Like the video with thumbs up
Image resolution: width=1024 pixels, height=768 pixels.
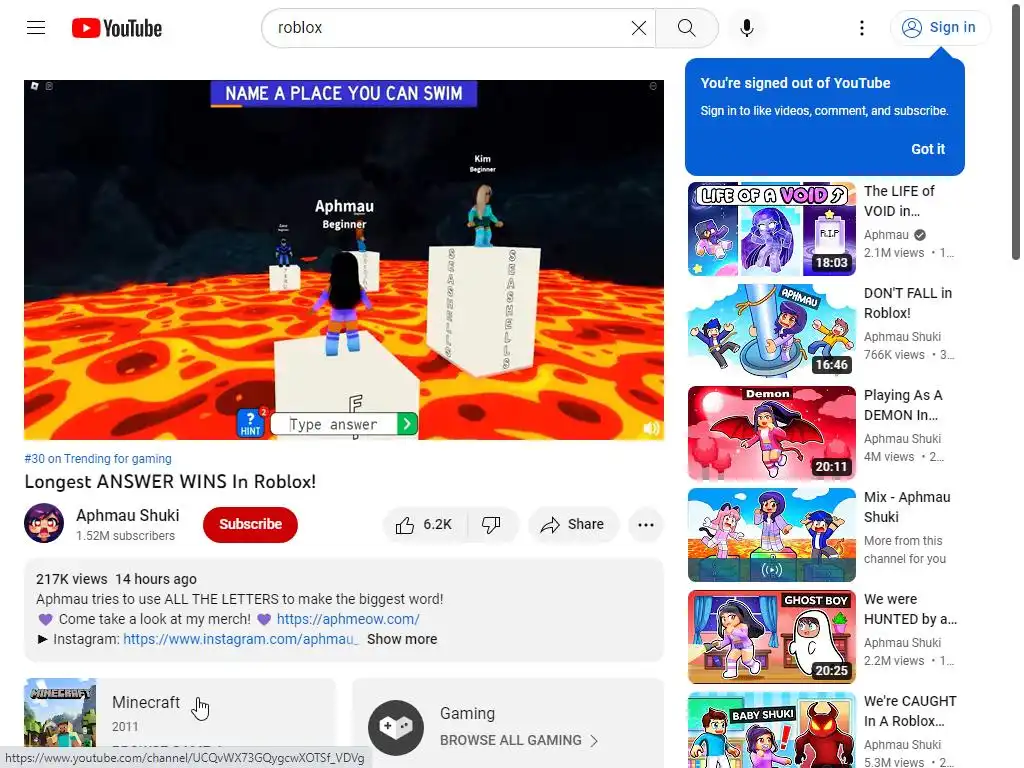point(424,524)
